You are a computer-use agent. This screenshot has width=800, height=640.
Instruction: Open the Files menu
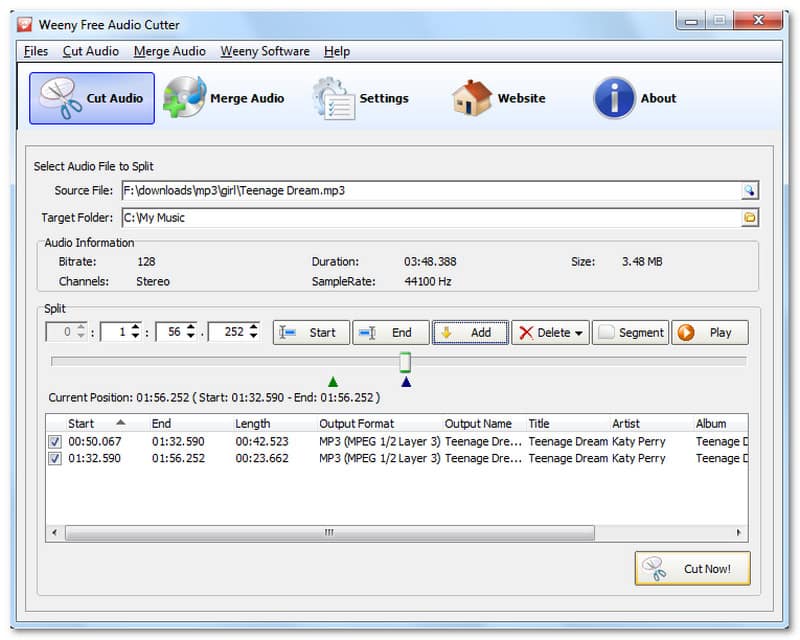point(35,51)
